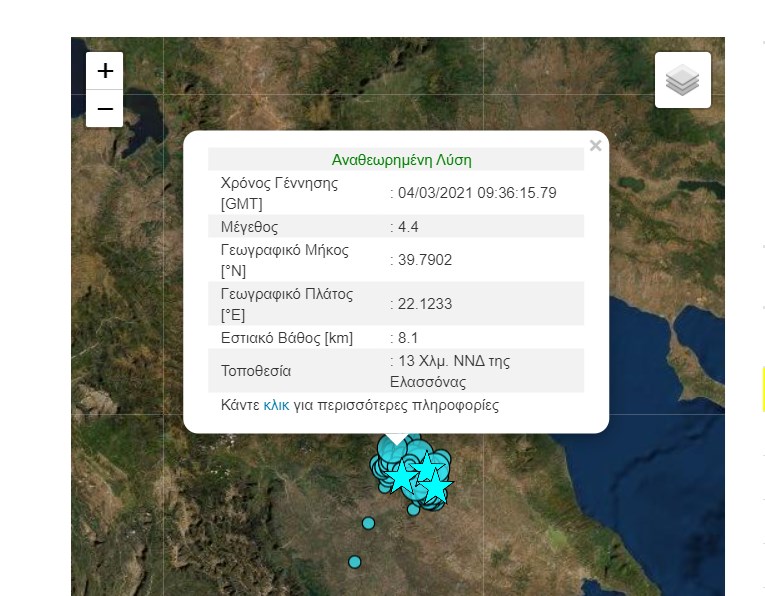The image size is (765, 596).
Task: Click the magnitude value 4.4
Action: pyautogui.click(x=408, y=227)
